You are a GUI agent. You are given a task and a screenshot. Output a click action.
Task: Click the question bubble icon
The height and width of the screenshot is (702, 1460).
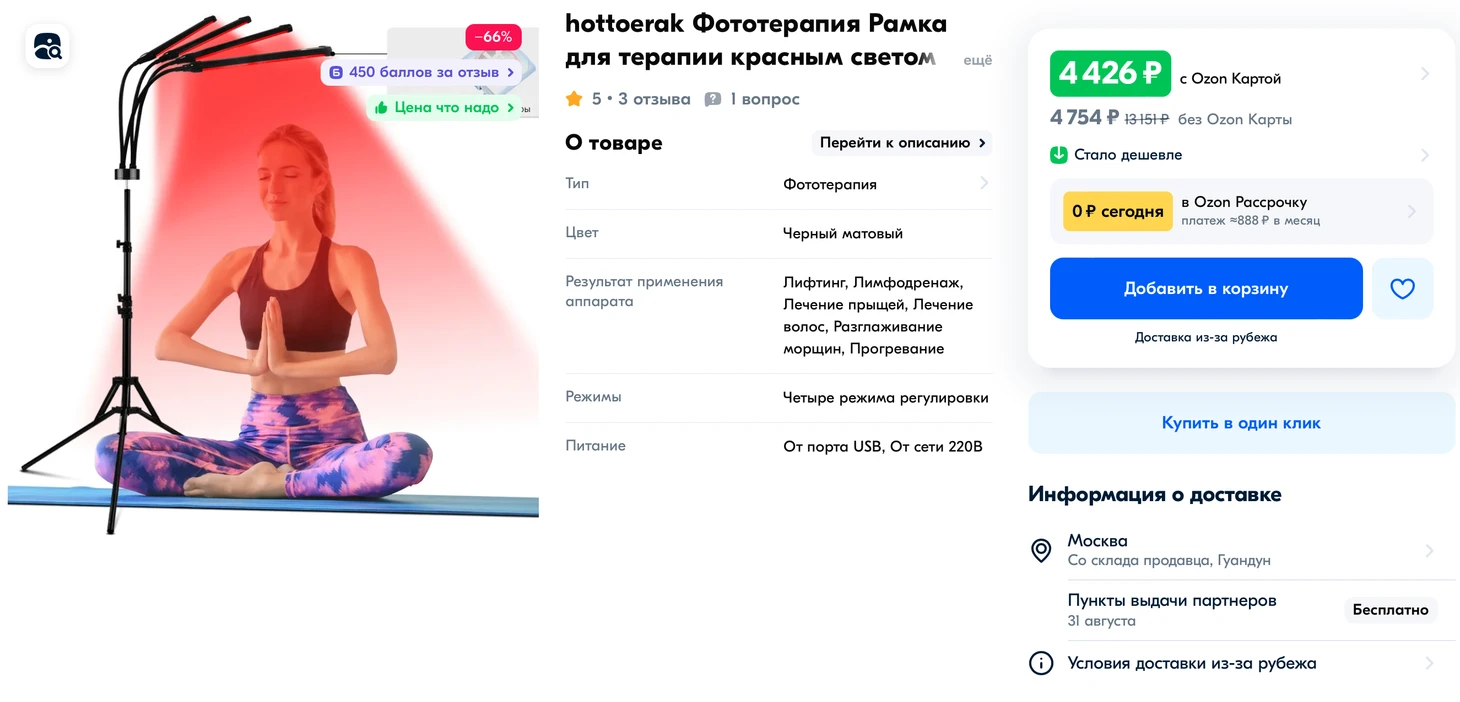tap(713, 99)
